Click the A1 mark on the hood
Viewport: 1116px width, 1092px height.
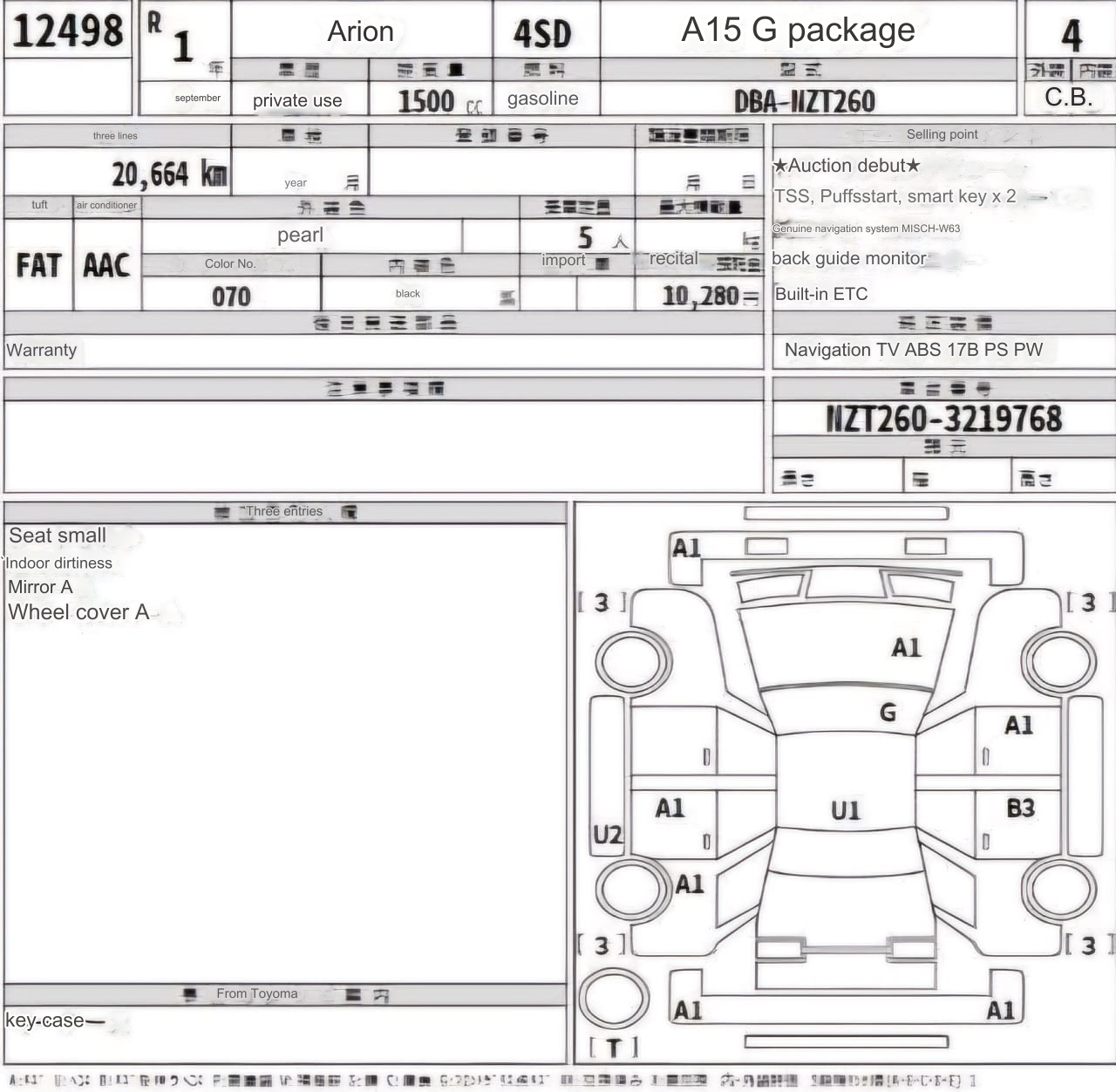pyautogui.click(x=906, y=647)
